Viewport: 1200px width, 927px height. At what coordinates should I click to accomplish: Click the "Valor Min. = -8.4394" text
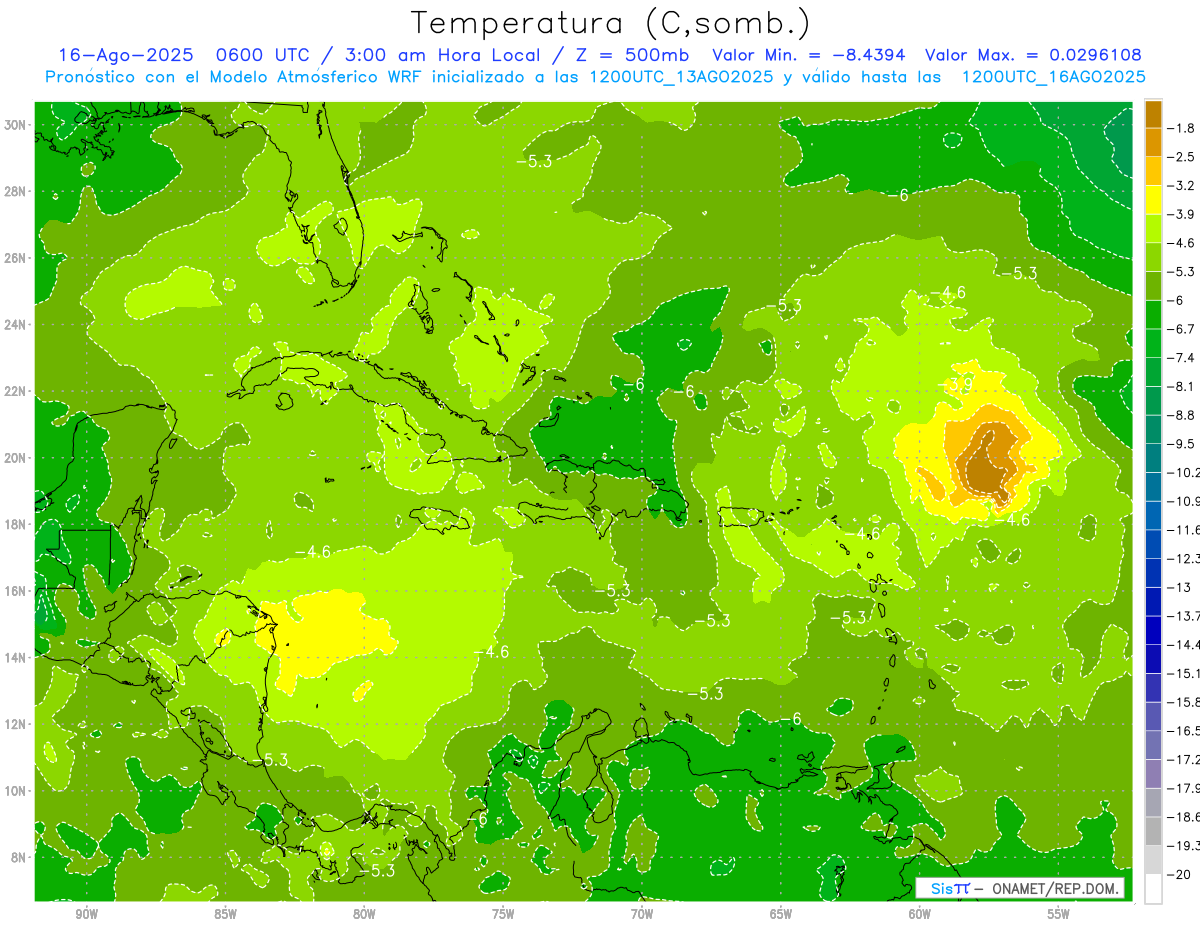point(808,56)
